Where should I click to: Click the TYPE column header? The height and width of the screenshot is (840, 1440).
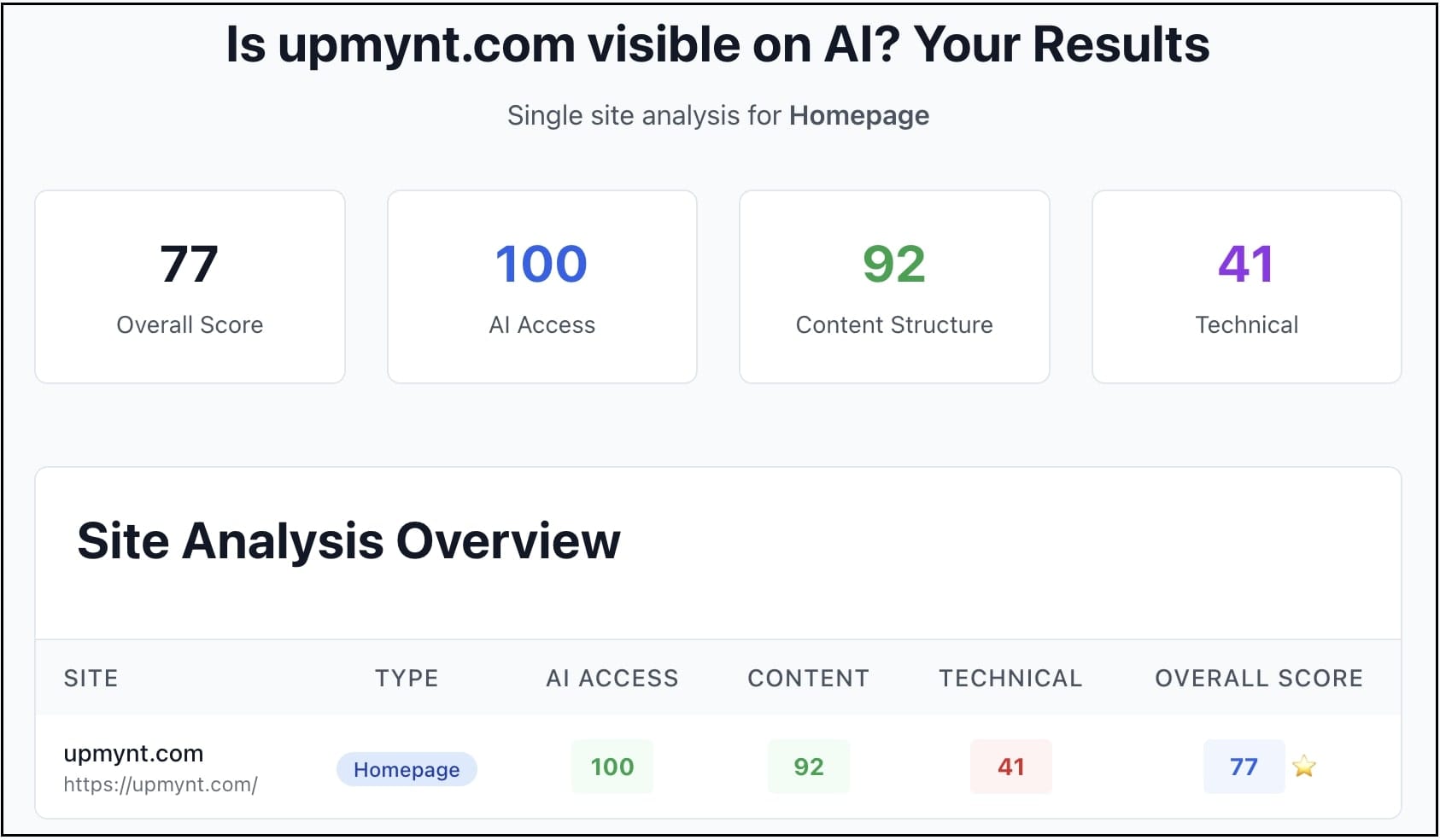click(407, 678)
